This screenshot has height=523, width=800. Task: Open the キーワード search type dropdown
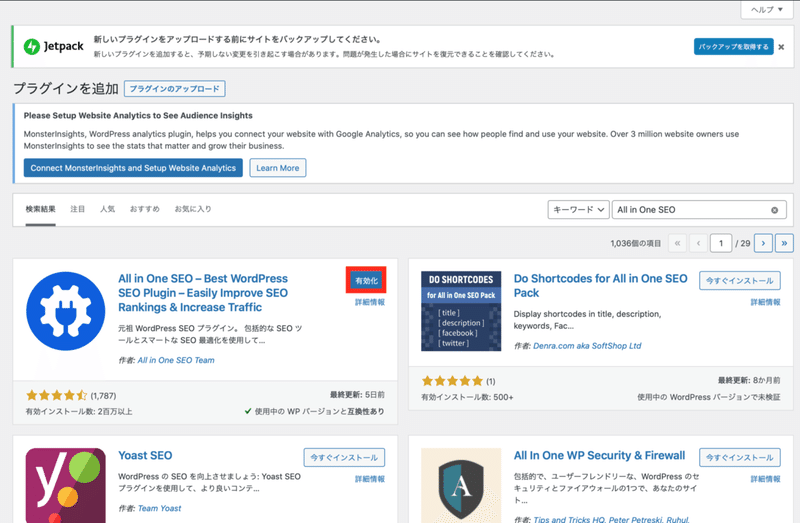point(579,210)
